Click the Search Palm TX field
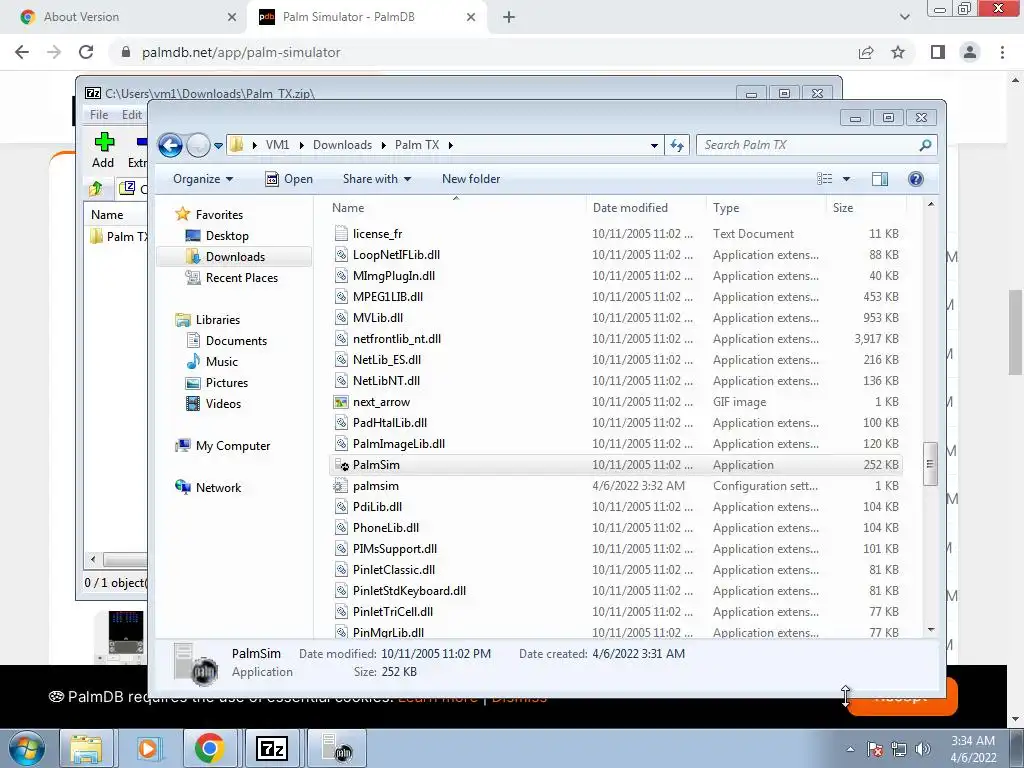This screenshot has width=1024, height=768. click(808, 145)
